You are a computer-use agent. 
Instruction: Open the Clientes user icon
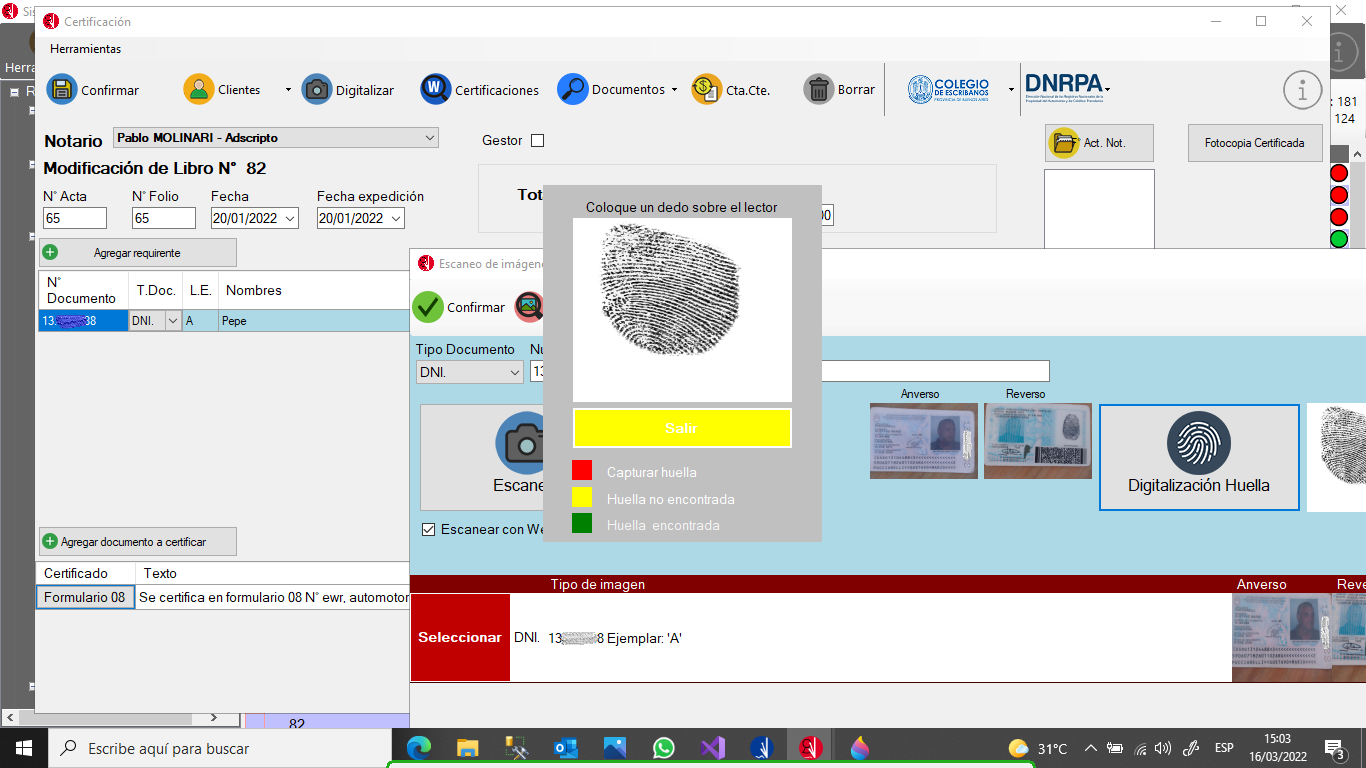click(x=199, y=89)
